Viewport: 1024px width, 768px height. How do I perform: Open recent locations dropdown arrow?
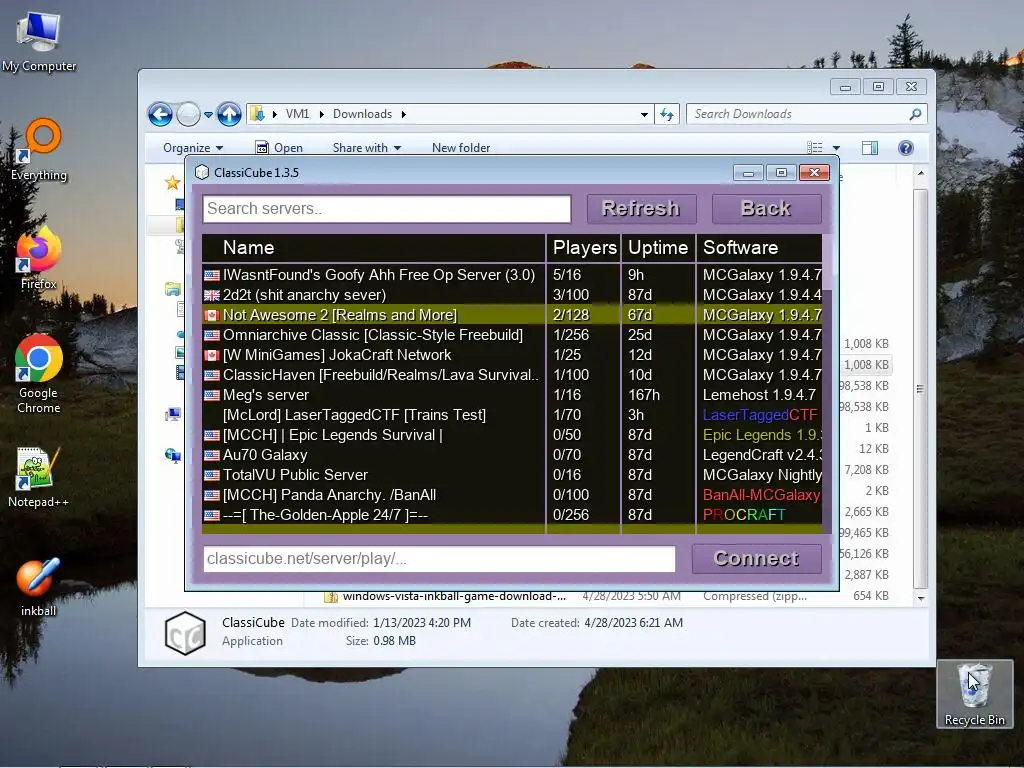click(208, 114)
